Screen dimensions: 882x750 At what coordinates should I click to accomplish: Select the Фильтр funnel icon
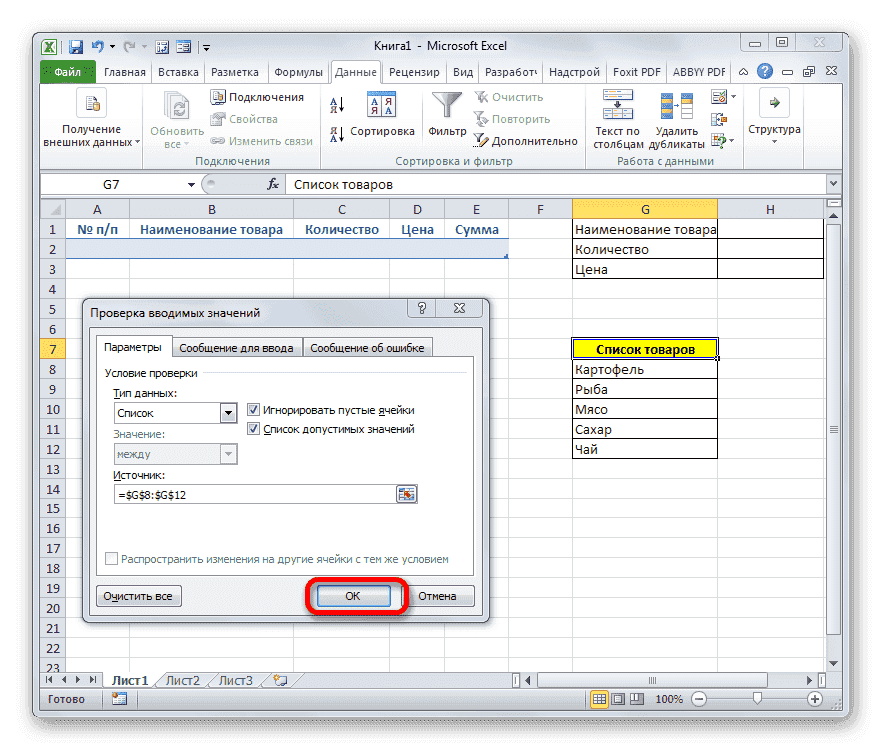tap(445, 104)
